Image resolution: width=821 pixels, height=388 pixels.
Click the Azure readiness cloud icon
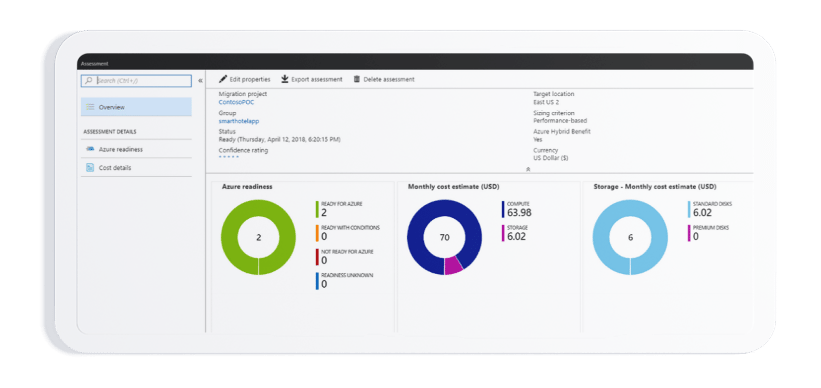pyautogui.click(x=90, y=149)
